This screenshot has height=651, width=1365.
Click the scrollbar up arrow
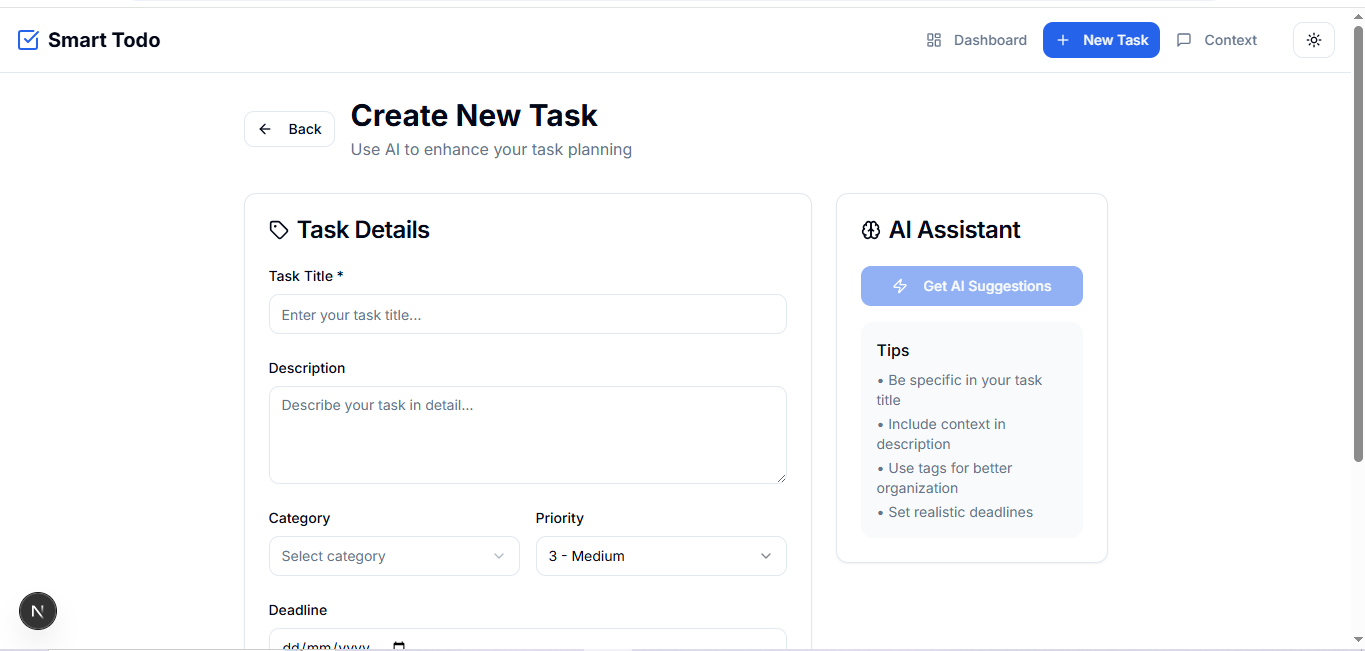(1358, 17)
